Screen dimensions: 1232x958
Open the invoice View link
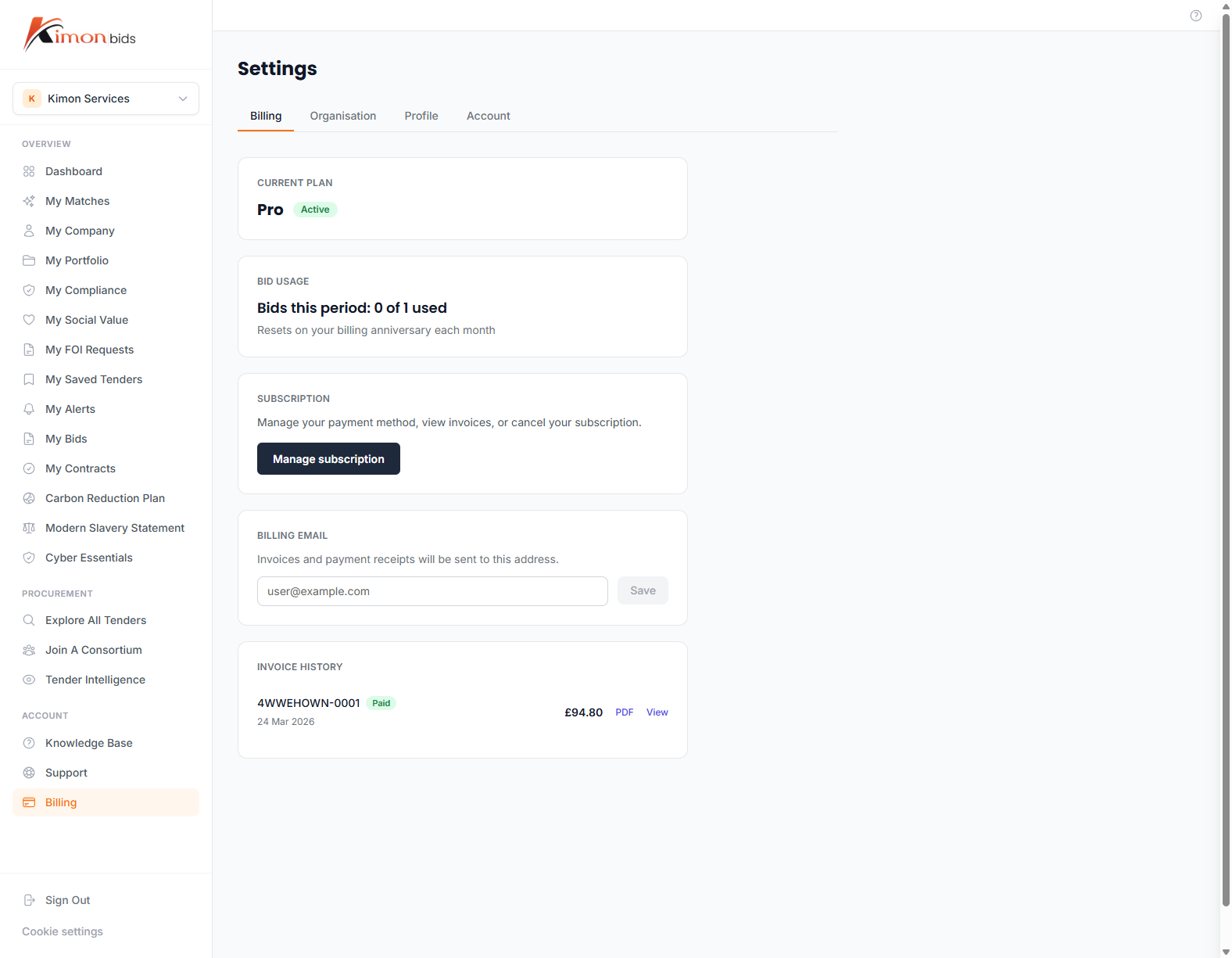tap(657, 712)
